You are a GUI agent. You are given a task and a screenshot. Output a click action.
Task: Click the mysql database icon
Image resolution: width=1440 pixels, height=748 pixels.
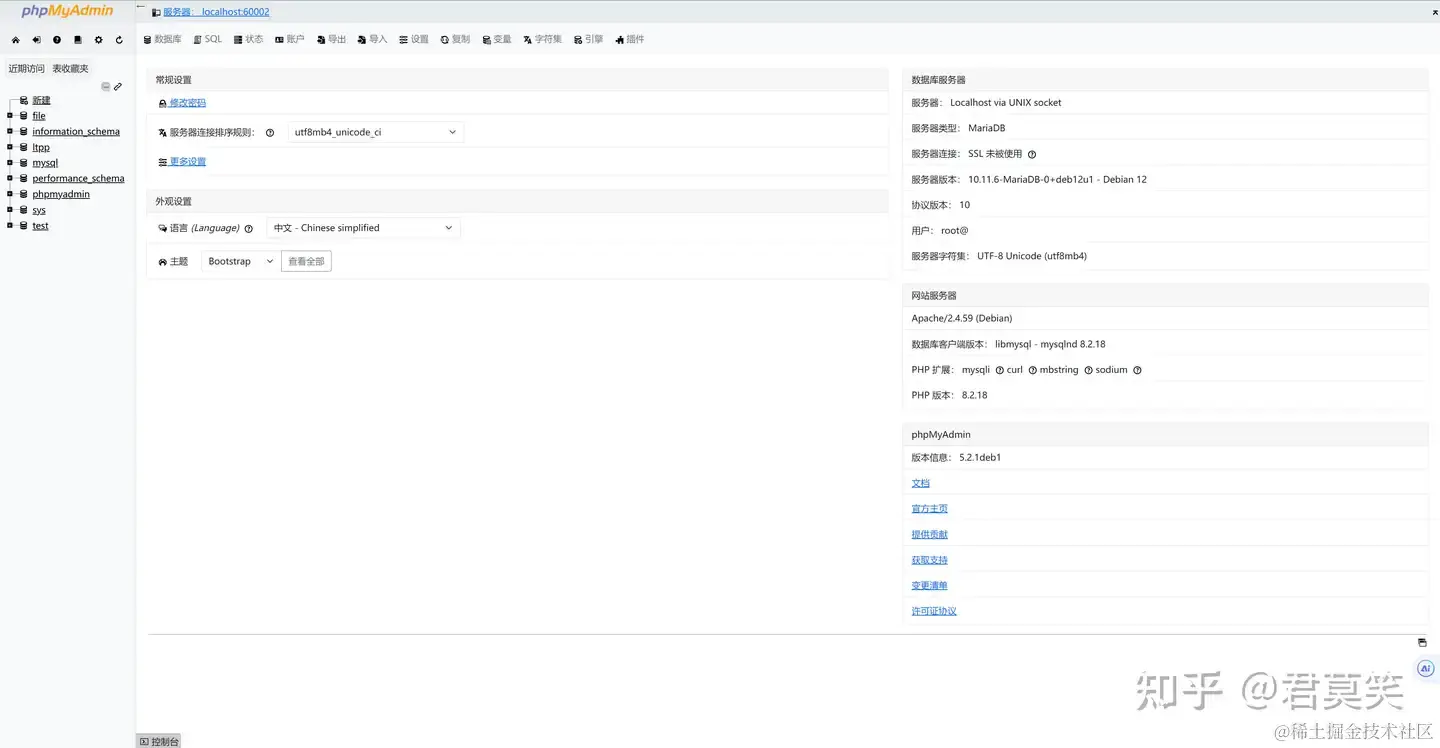(24, 163)
